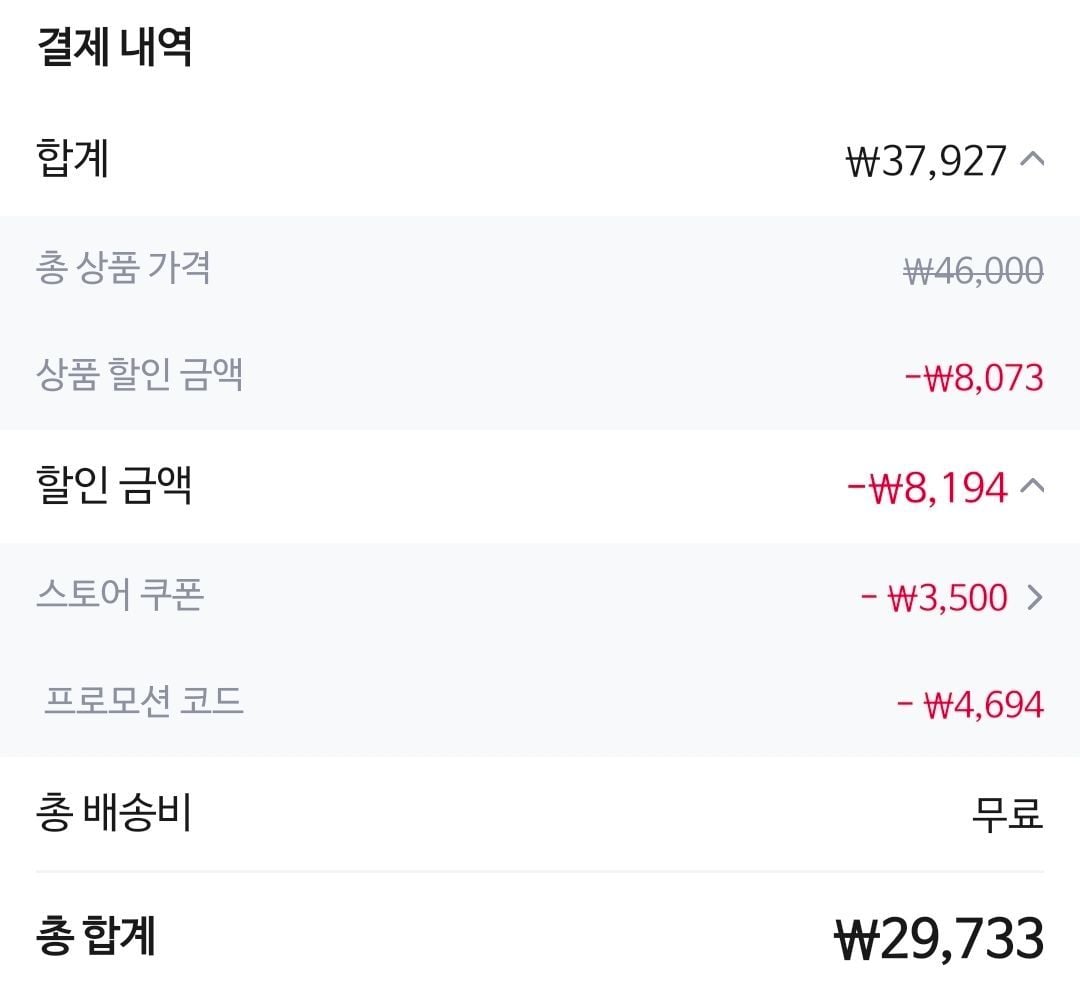Click the -₩8,194 discount total
Image resolution: width=1080 pixels, height=998 pixels.
(926, 487)
